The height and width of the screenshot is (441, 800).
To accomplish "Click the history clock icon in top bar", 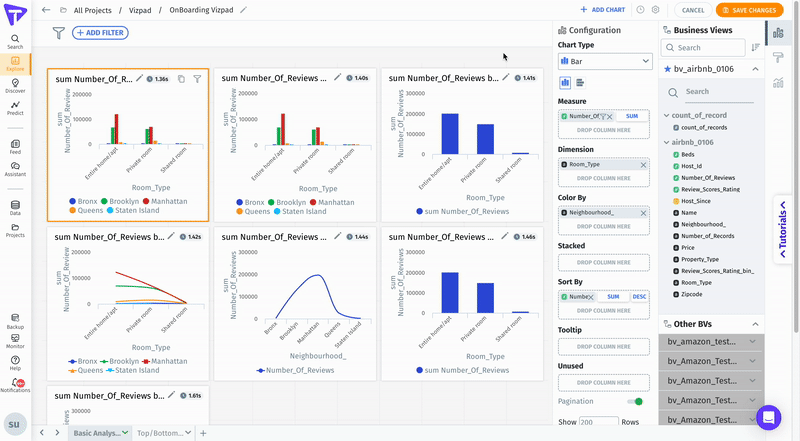I will coord(640,10).
